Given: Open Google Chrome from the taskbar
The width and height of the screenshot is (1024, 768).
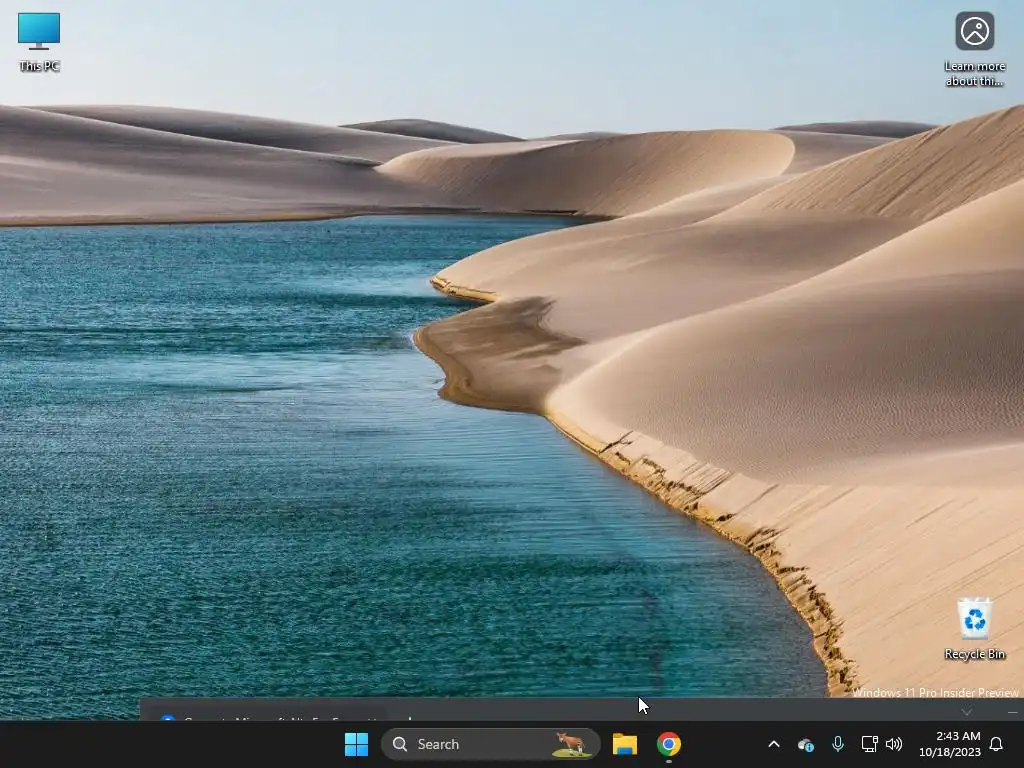Looking at the screenshot, I should pyautogui.click(x=669, y=744).
